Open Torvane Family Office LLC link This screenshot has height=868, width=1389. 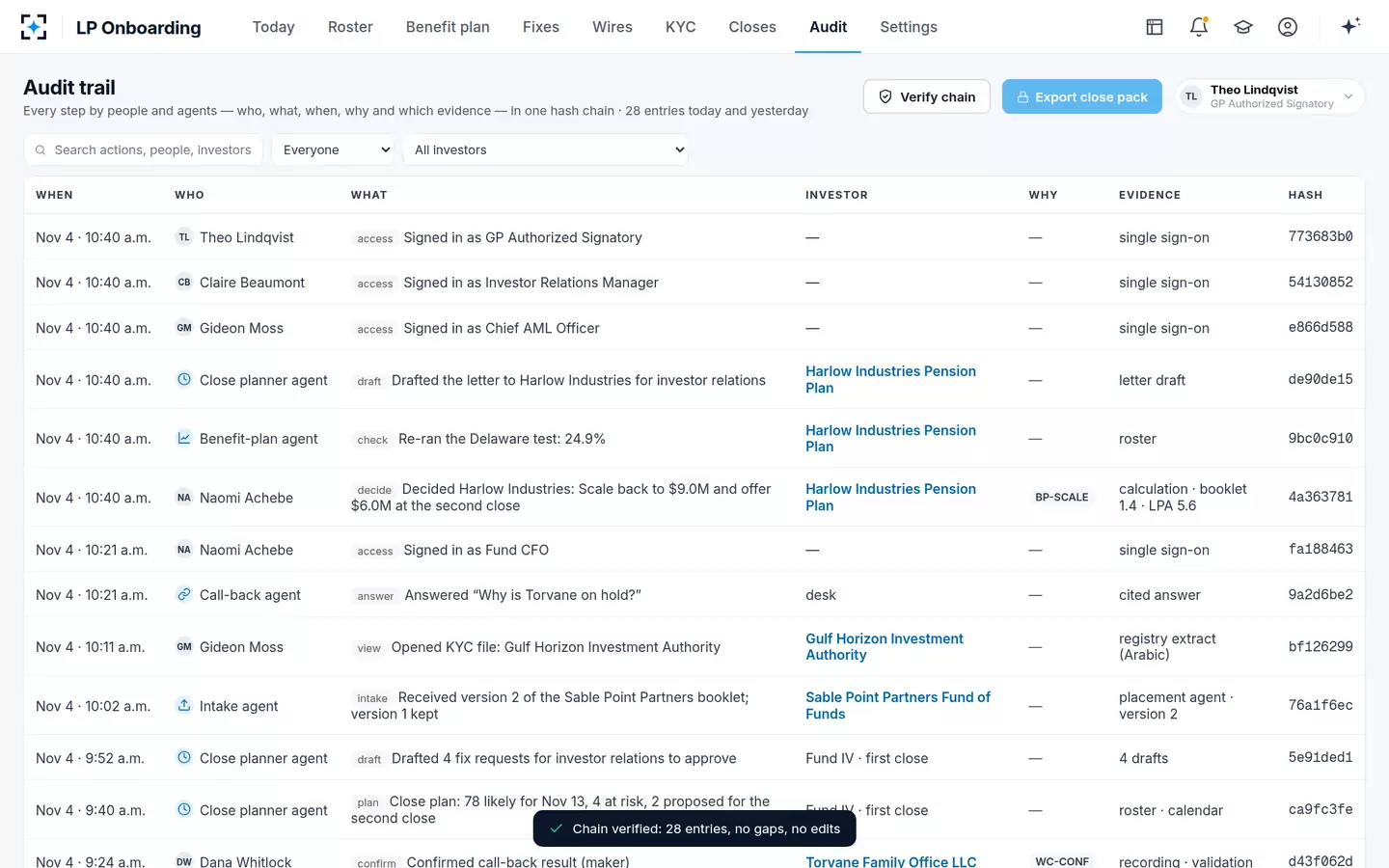[x=890, y=861]
